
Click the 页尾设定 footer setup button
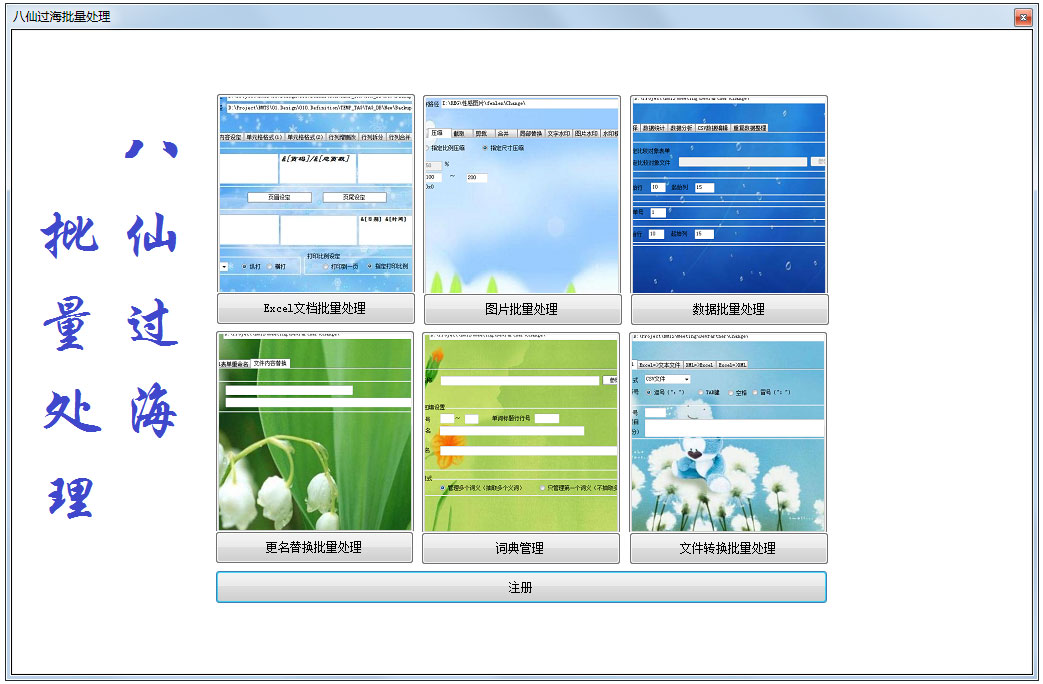coord(355,196)
